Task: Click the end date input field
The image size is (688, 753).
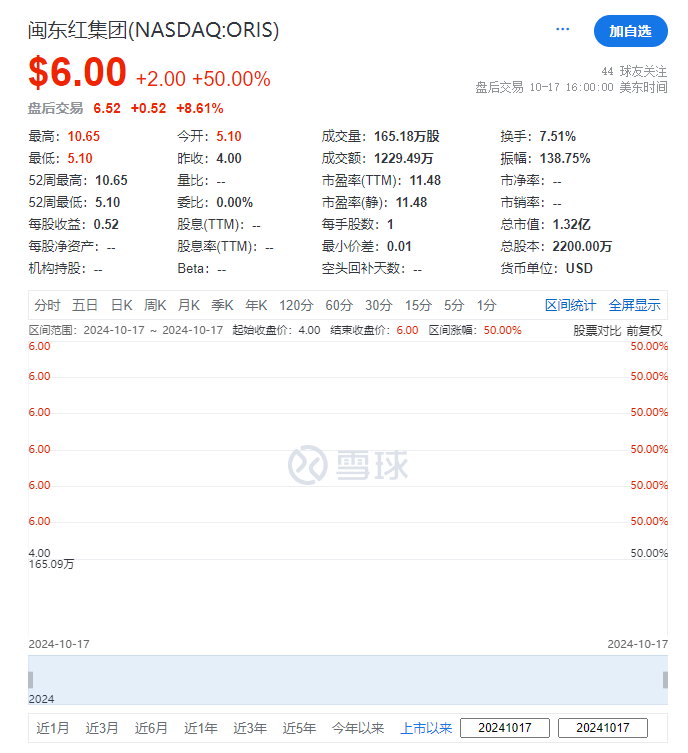Action: tap(603, 728)
